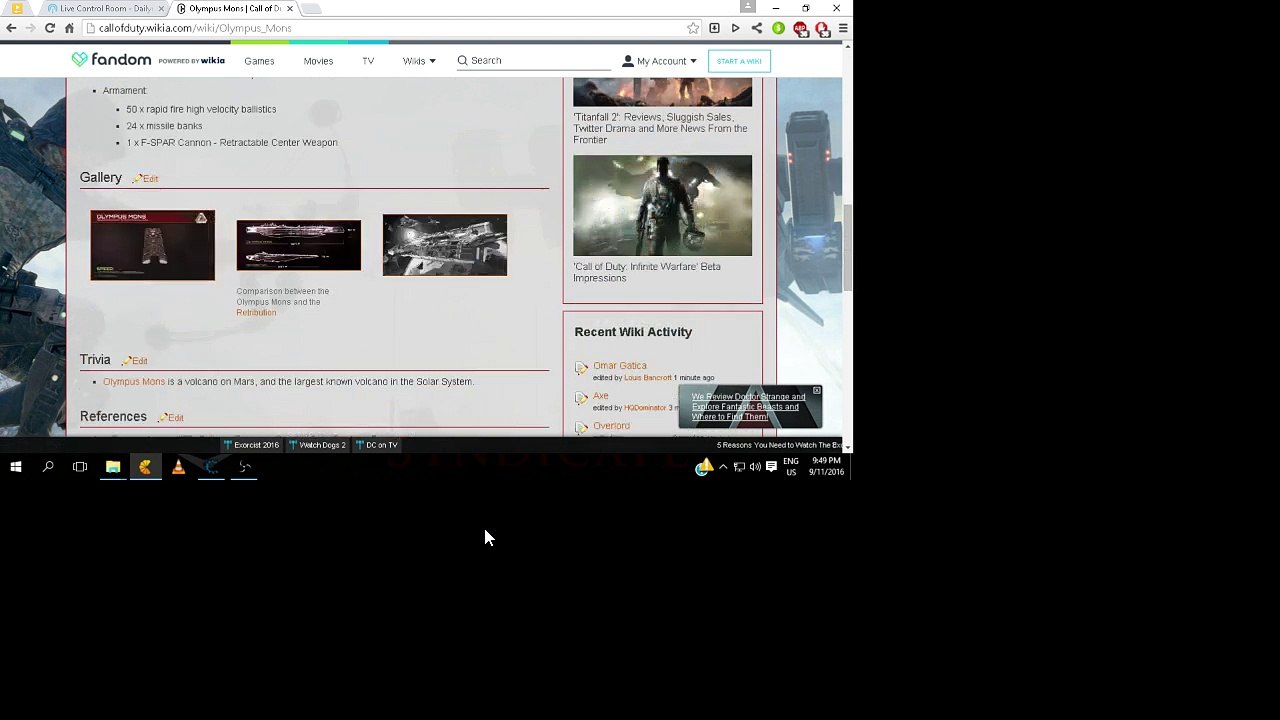Bookmark this page with the star icon
This screenshot has height=720, width=1280.
[x=692, y=28]
